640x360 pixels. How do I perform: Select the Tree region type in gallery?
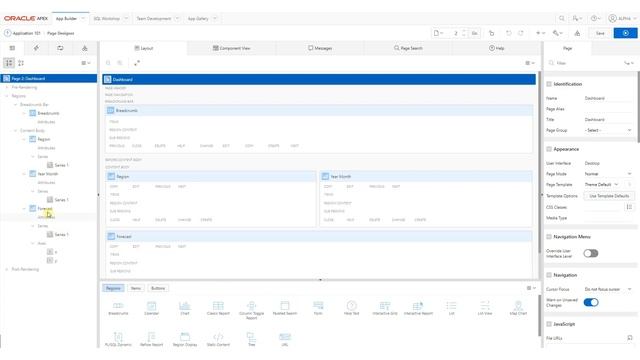point(251,340)
